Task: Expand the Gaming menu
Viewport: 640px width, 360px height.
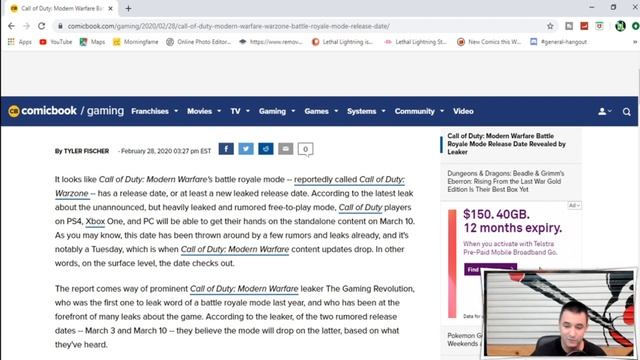Action: (276, 111)
